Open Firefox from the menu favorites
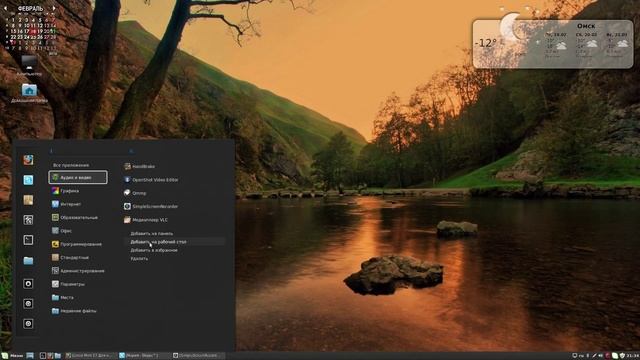Image resolution: width=640 pixels, height=360 pixels. [28, 160]
